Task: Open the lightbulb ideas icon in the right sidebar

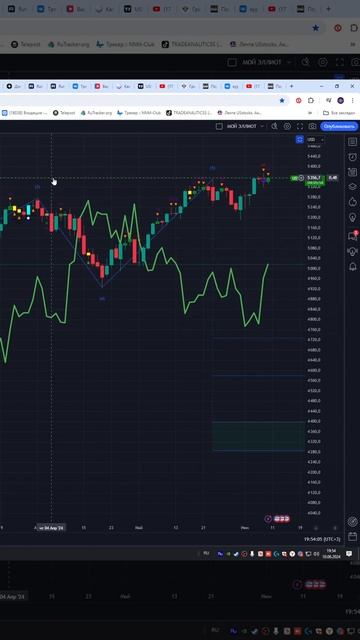Action: [x=352, y=217]
